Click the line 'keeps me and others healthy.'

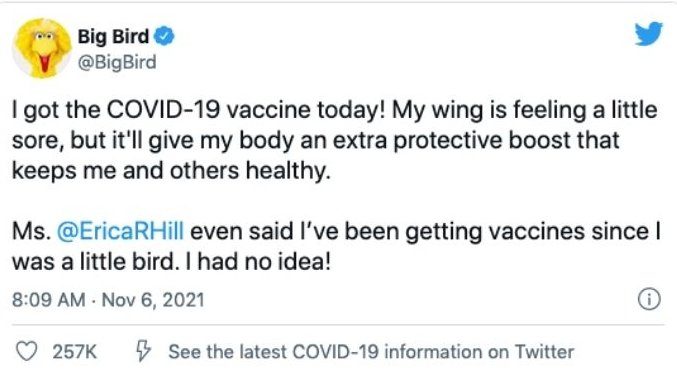(171, 170)
